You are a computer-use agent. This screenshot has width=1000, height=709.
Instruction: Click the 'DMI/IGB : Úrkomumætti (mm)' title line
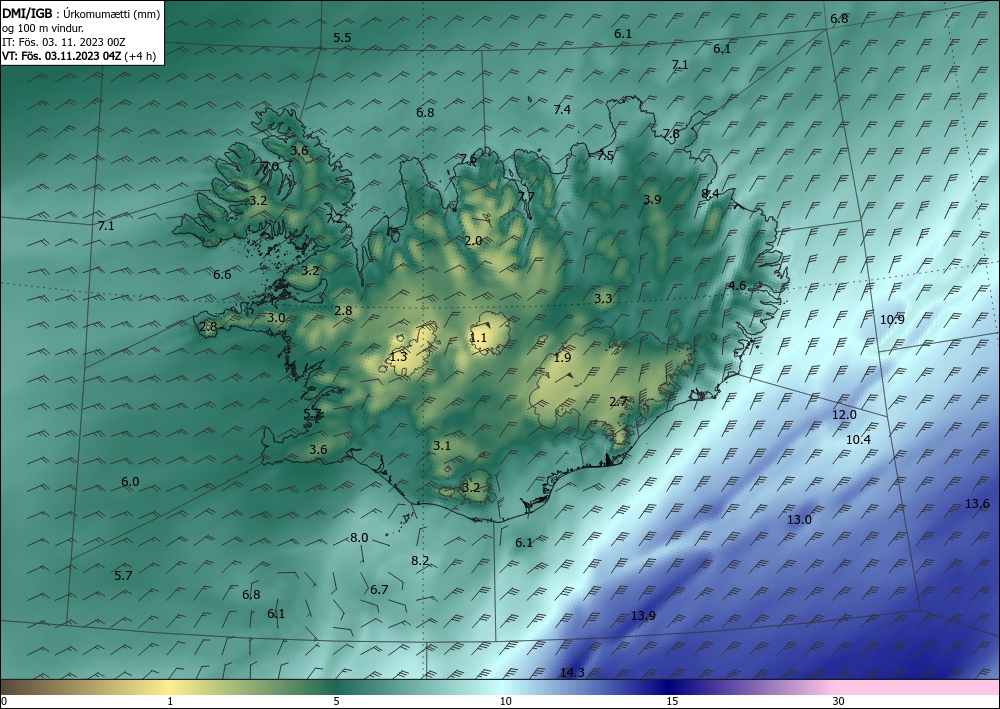[81, 14]
